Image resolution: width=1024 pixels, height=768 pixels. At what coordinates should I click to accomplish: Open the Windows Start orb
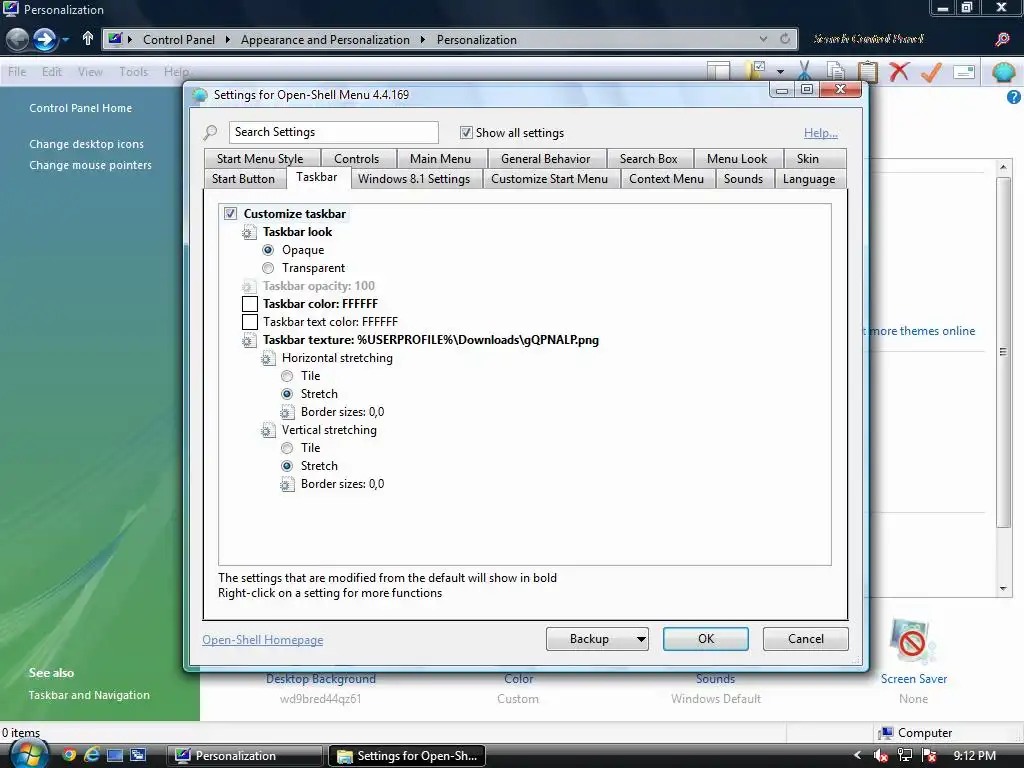(x=27, y=754)
